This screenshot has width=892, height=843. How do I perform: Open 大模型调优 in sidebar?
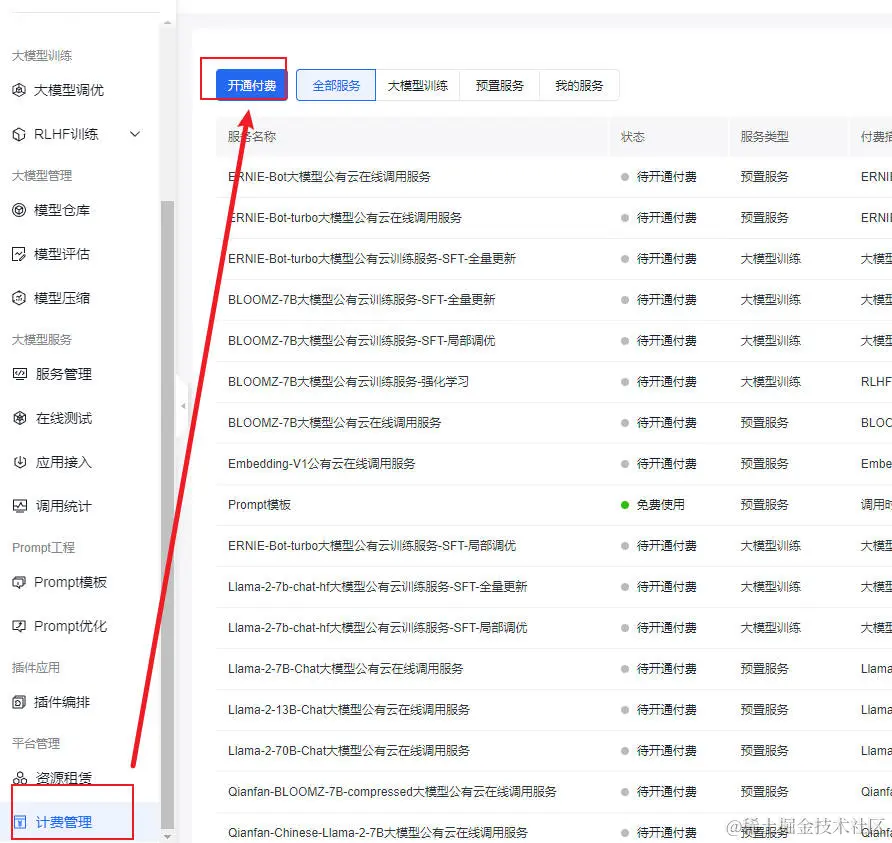(68, 90)
